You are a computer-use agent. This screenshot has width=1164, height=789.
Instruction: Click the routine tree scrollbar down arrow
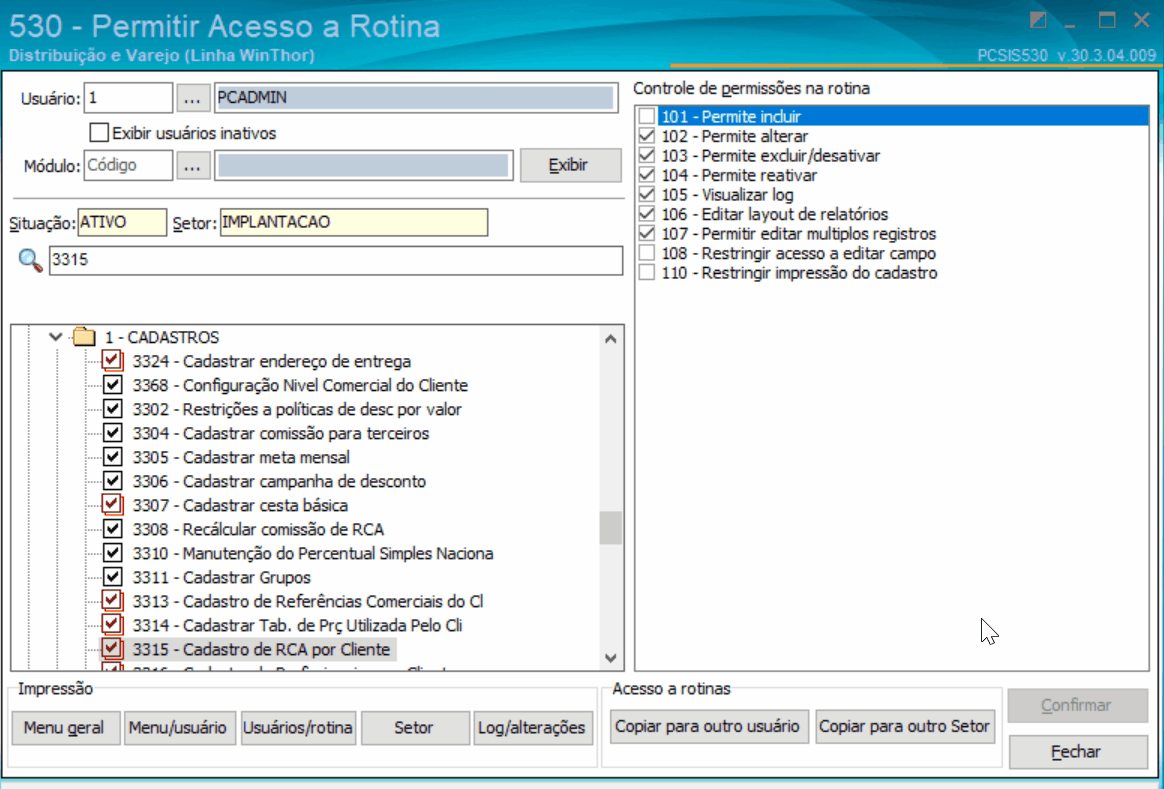[x=611, y=658]
